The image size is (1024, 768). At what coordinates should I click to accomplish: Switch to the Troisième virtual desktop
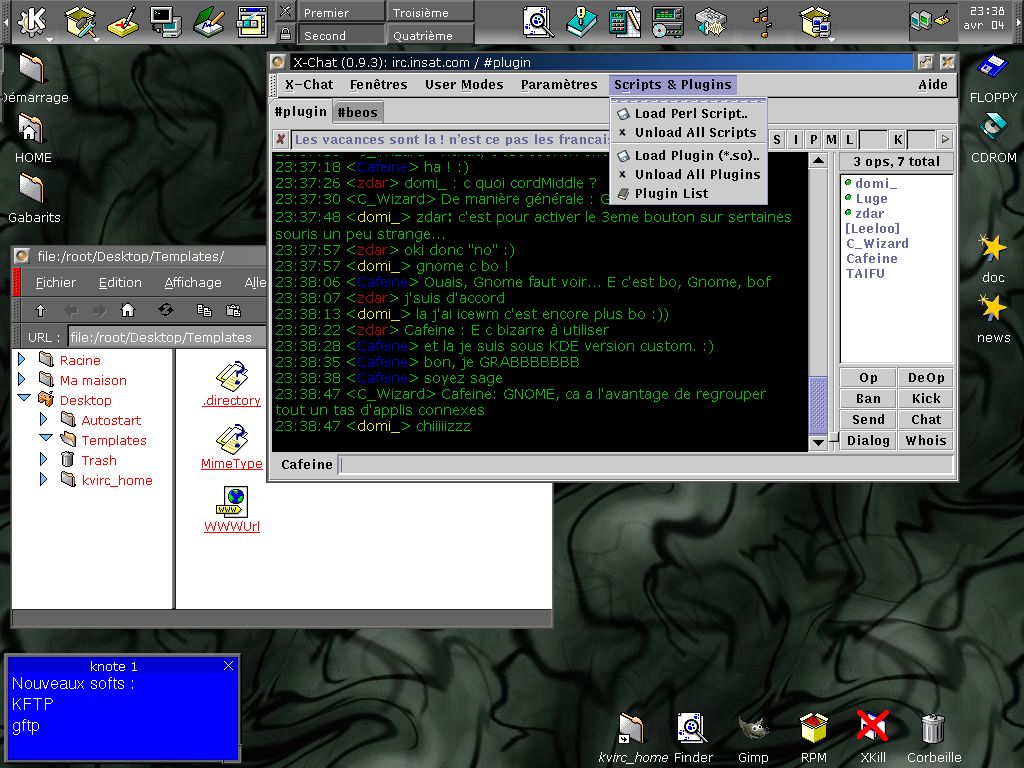(x=430, y=12)
